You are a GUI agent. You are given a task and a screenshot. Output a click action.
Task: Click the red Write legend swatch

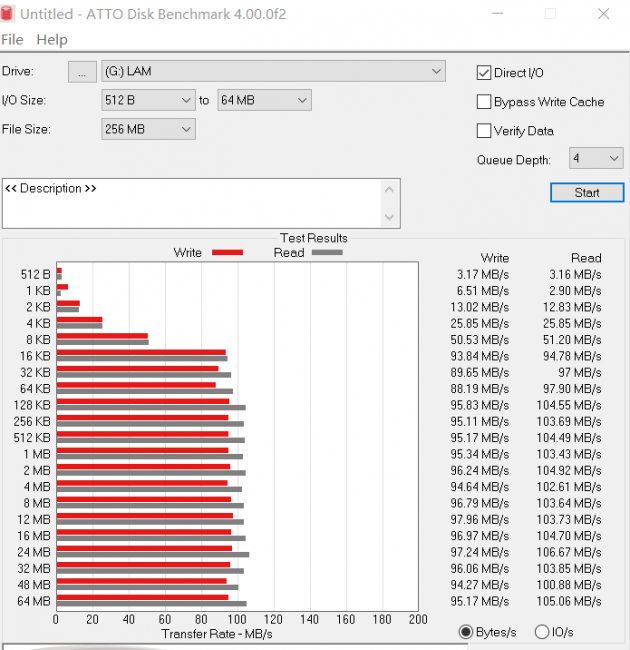coord(227,252)
